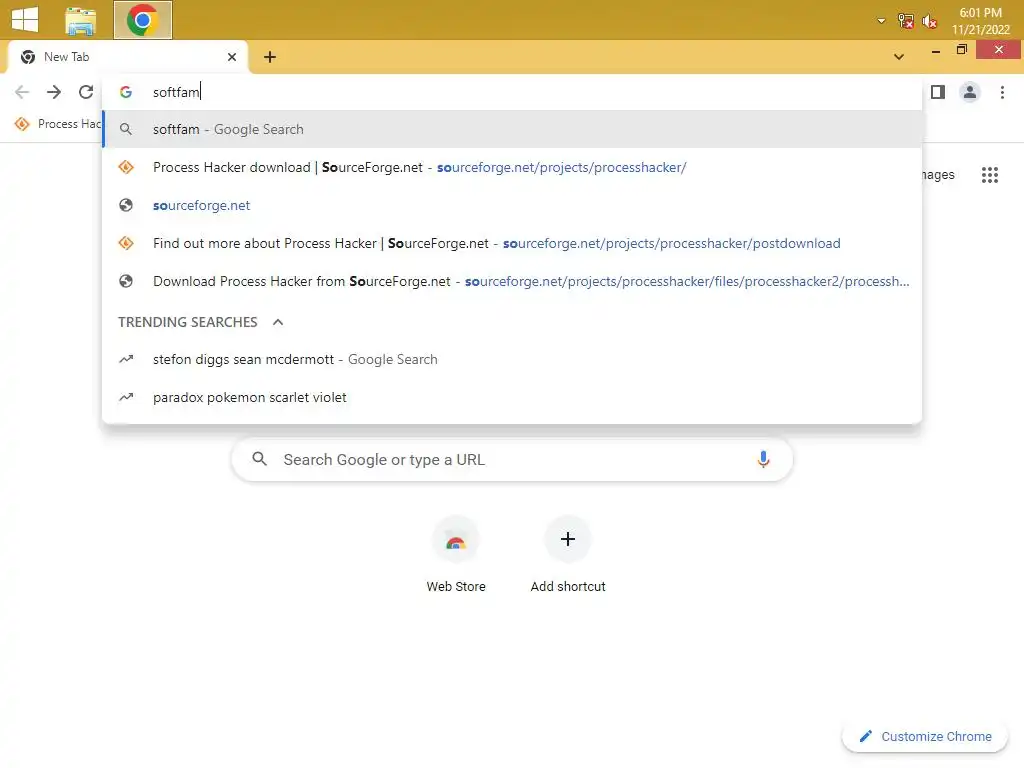
Task: Click the muted volume tray icon
Action: (x=929, y=21)
